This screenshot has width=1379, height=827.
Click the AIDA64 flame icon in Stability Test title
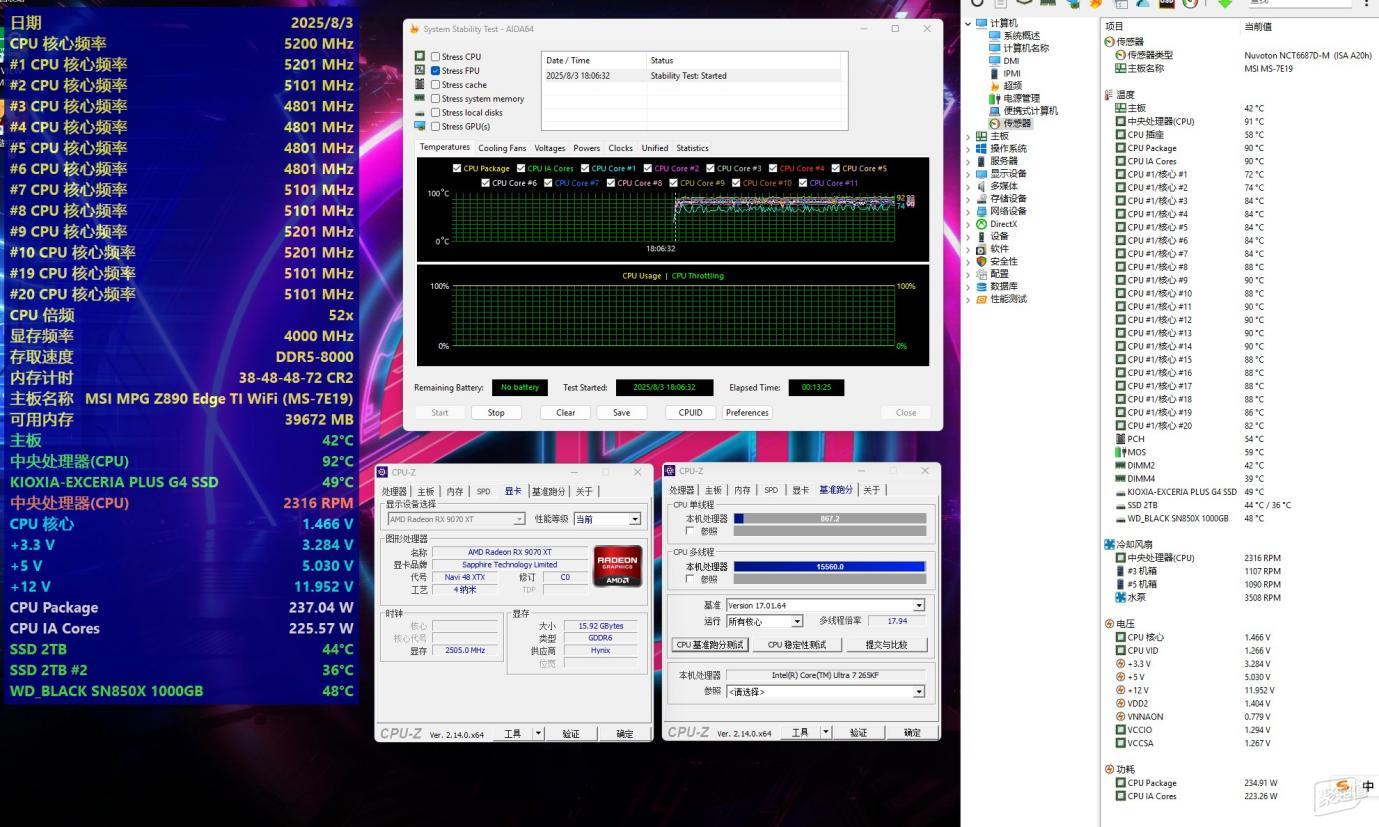(415, 29)
